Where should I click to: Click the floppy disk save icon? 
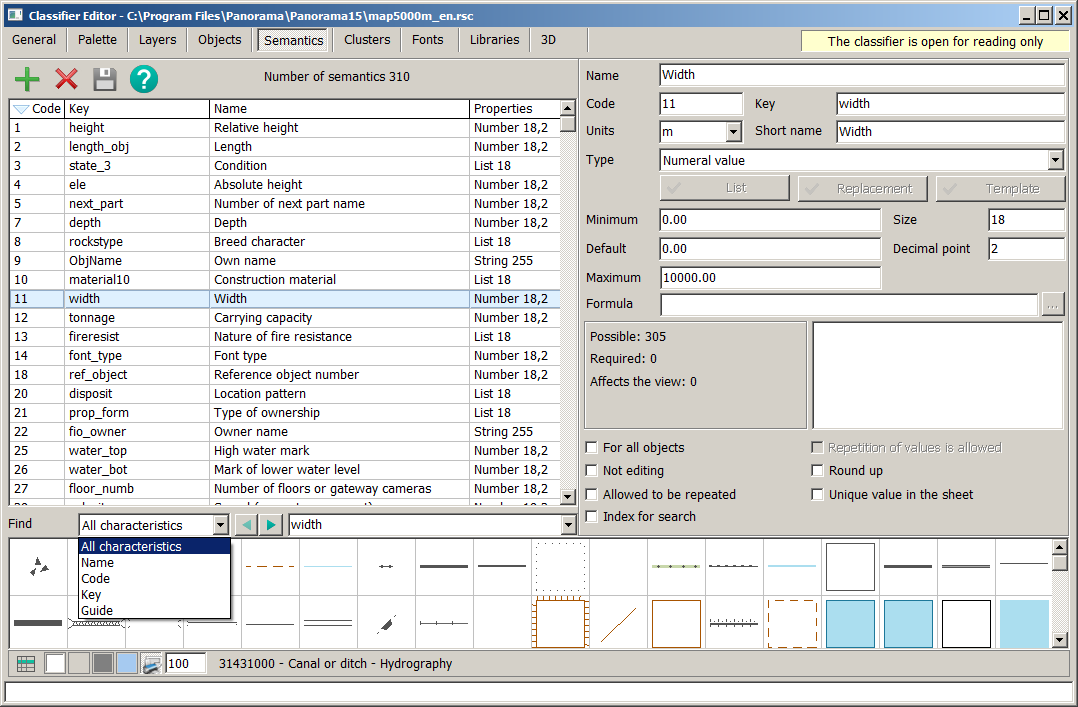point(105,79)
